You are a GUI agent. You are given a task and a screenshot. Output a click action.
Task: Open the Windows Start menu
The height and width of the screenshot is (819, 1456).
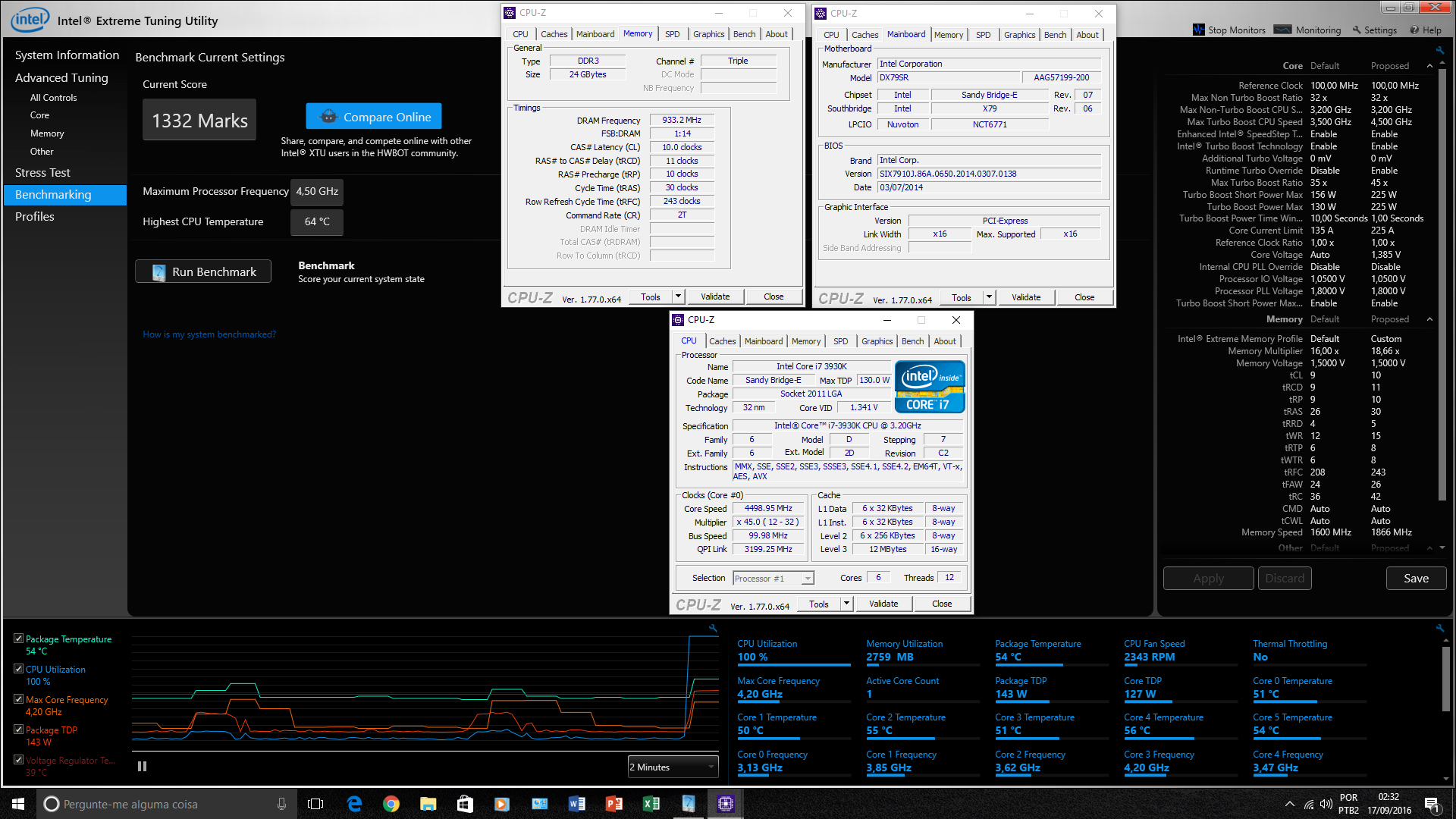18,804
